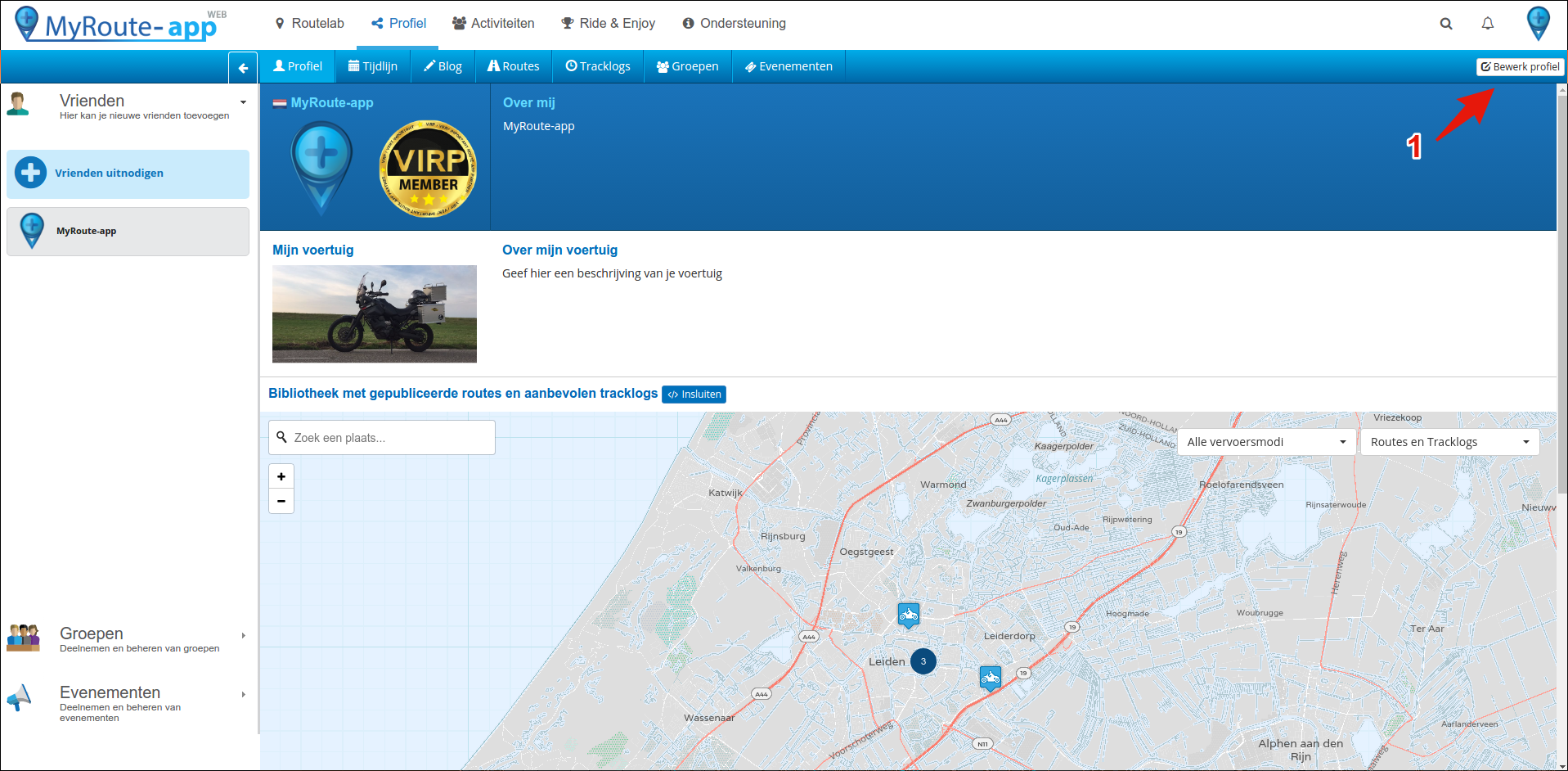
Task: Open the Ride & Enjoy menu
Action: [x=608, y=24]
